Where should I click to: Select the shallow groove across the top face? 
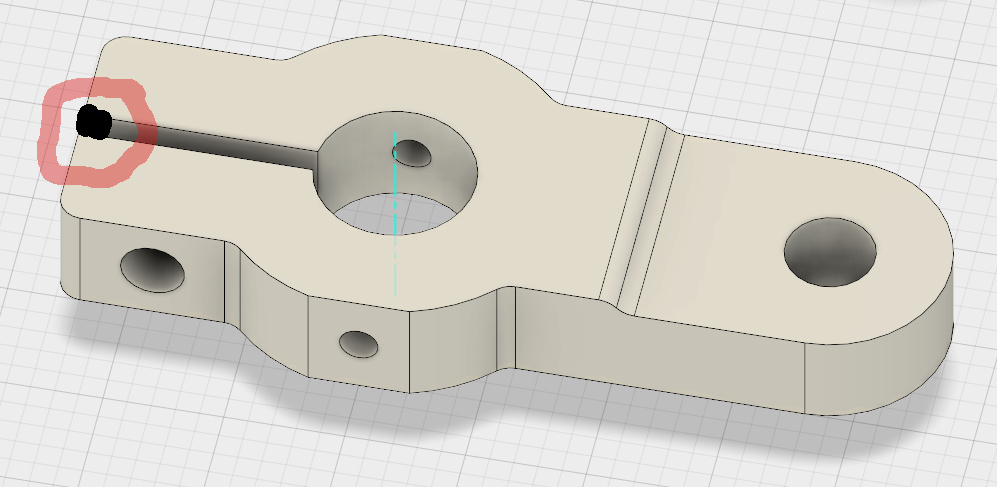tap(641, 216)
